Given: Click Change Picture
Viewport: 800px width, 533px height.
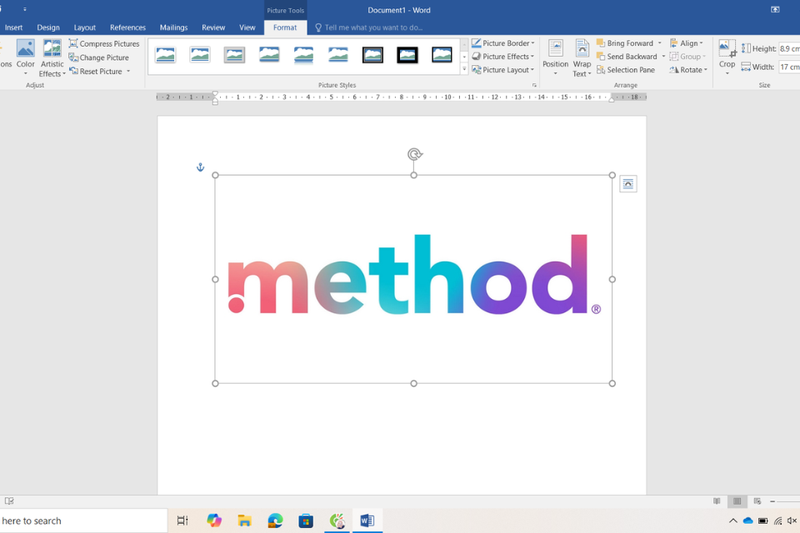Looking at the screenshot, I should (x=99, y=58).
